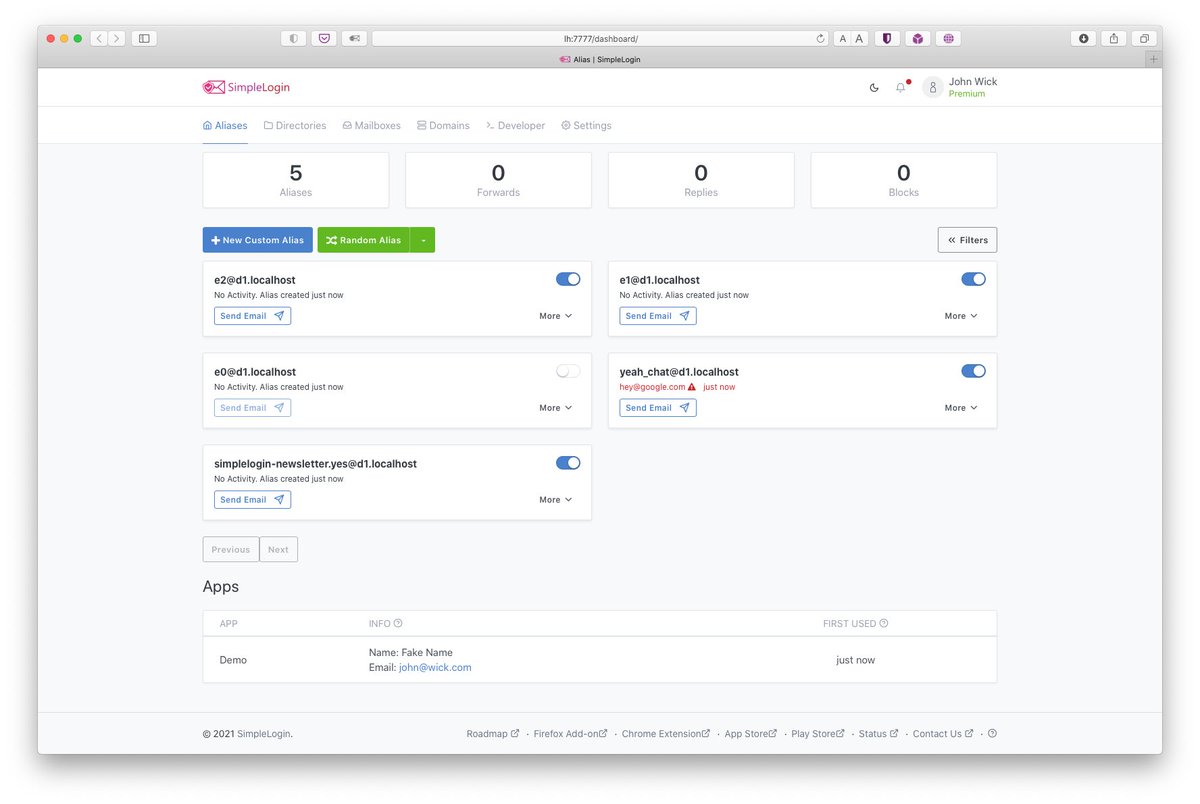Screen dimensions: 1200x804
Task: Disable the e2@d1.localhost alias toggle
Action: pyautogui.click(x=567, y=279)
